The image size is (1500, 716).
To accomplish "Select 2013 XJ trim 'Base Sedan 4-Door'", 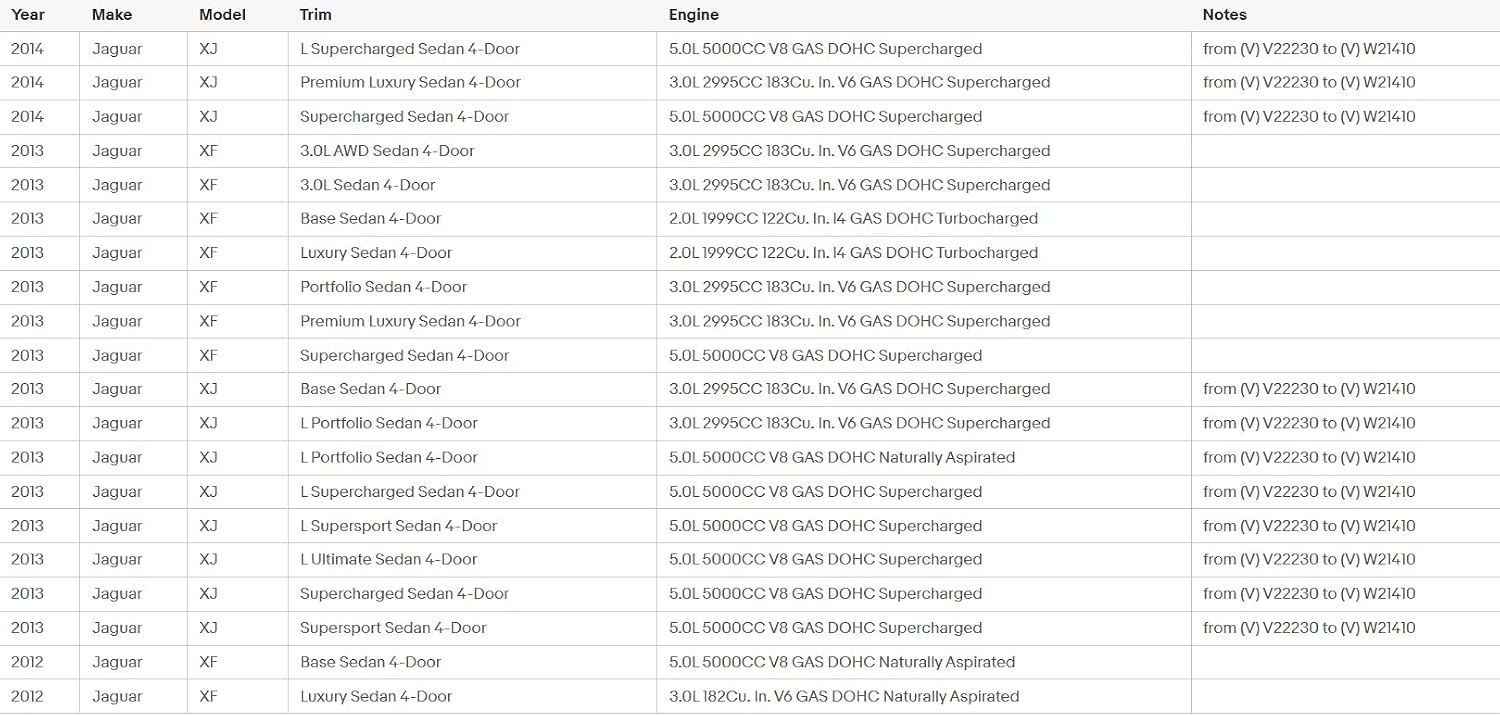I will [x=371, y=389].
